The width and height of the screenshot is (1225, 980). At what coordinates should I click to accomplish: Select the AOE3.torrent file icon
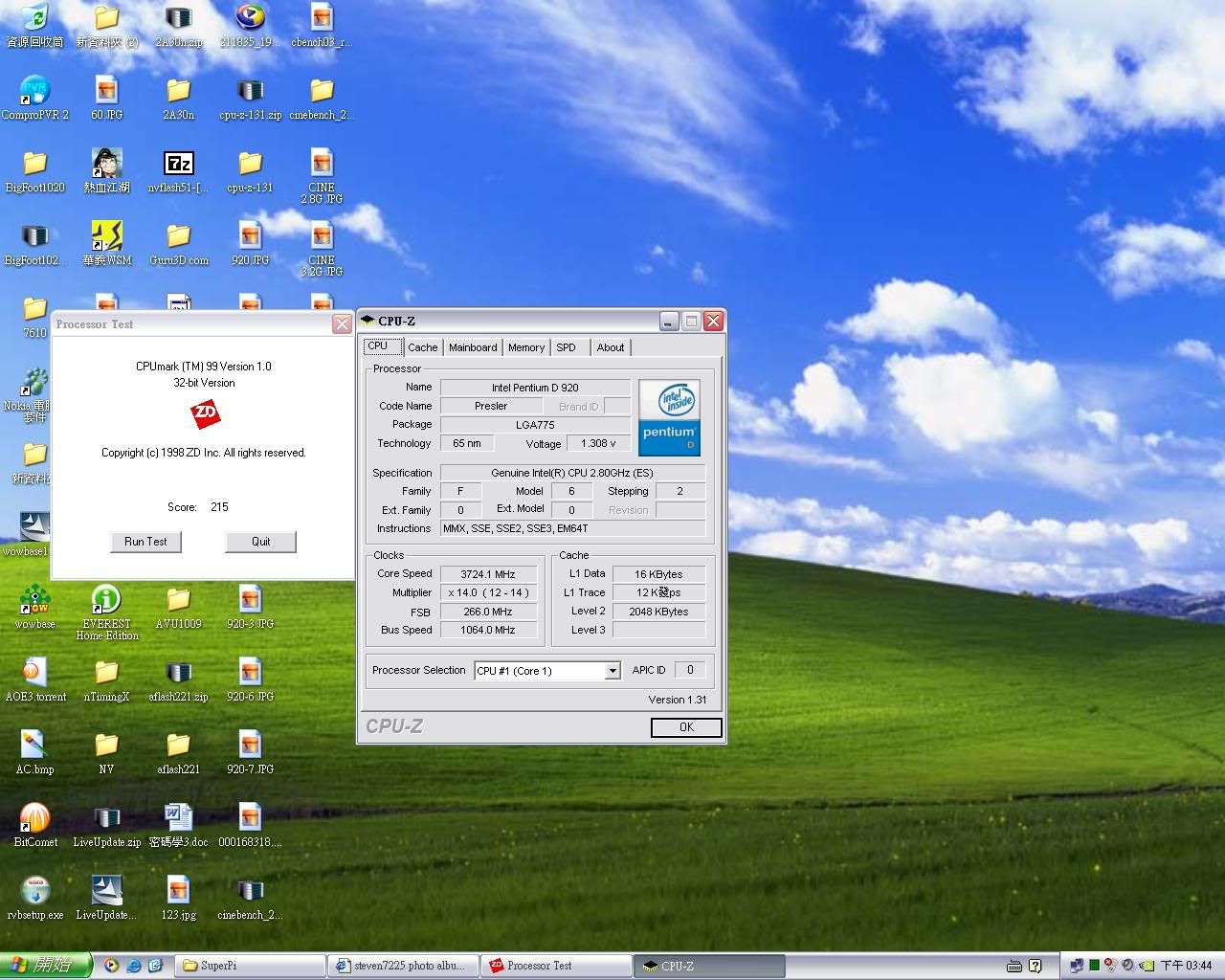pos(34,679)
